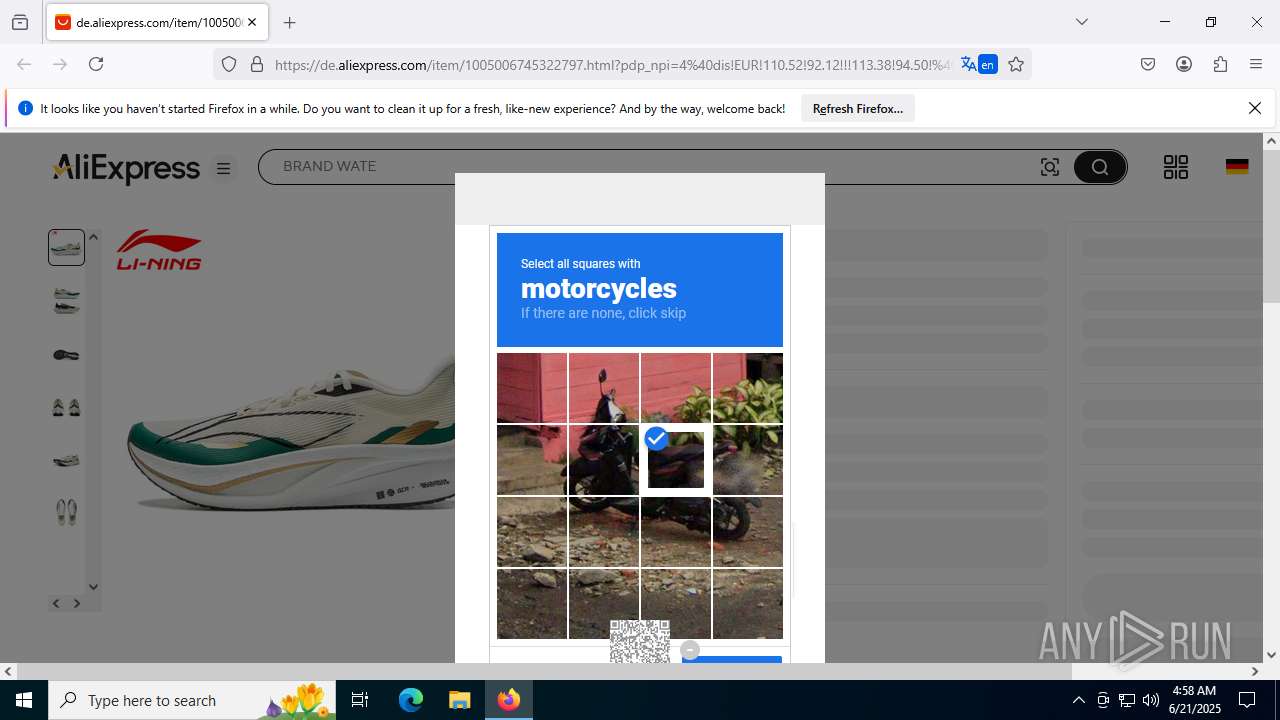Show next image with right arrow
This screenshot has height=720, width=1280.
[x=77, y=603]
